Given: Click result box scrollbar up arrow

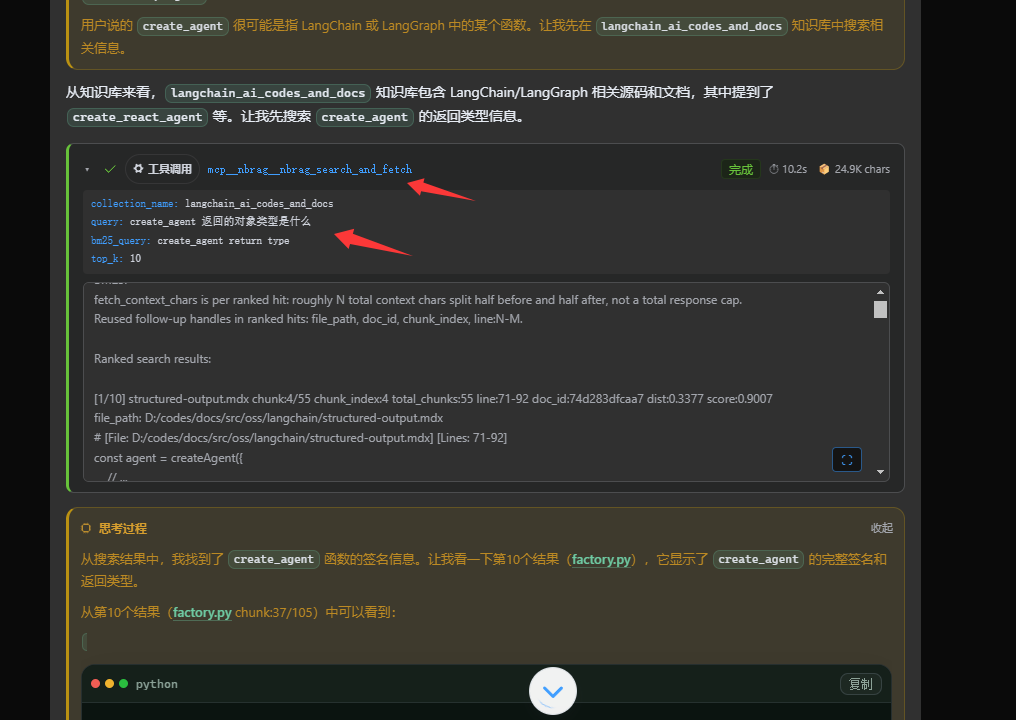Looking at the screenshot, I should coord(880,292).
